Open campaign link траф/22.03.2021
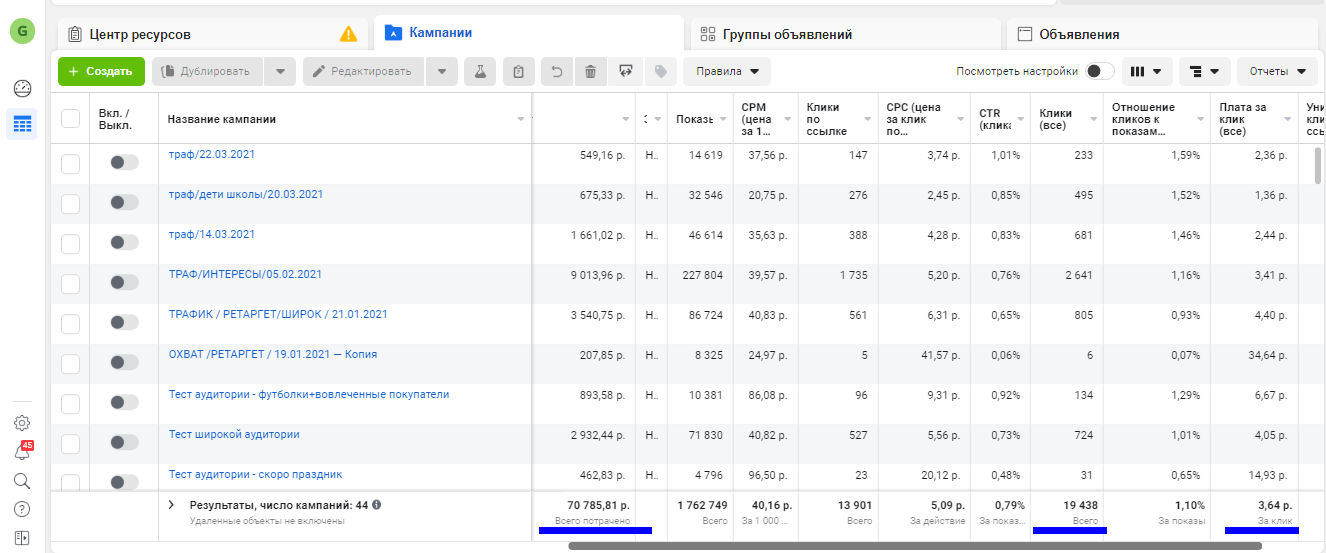The image size is (1326, 553). pyautogui.click(x=212, y=154)
